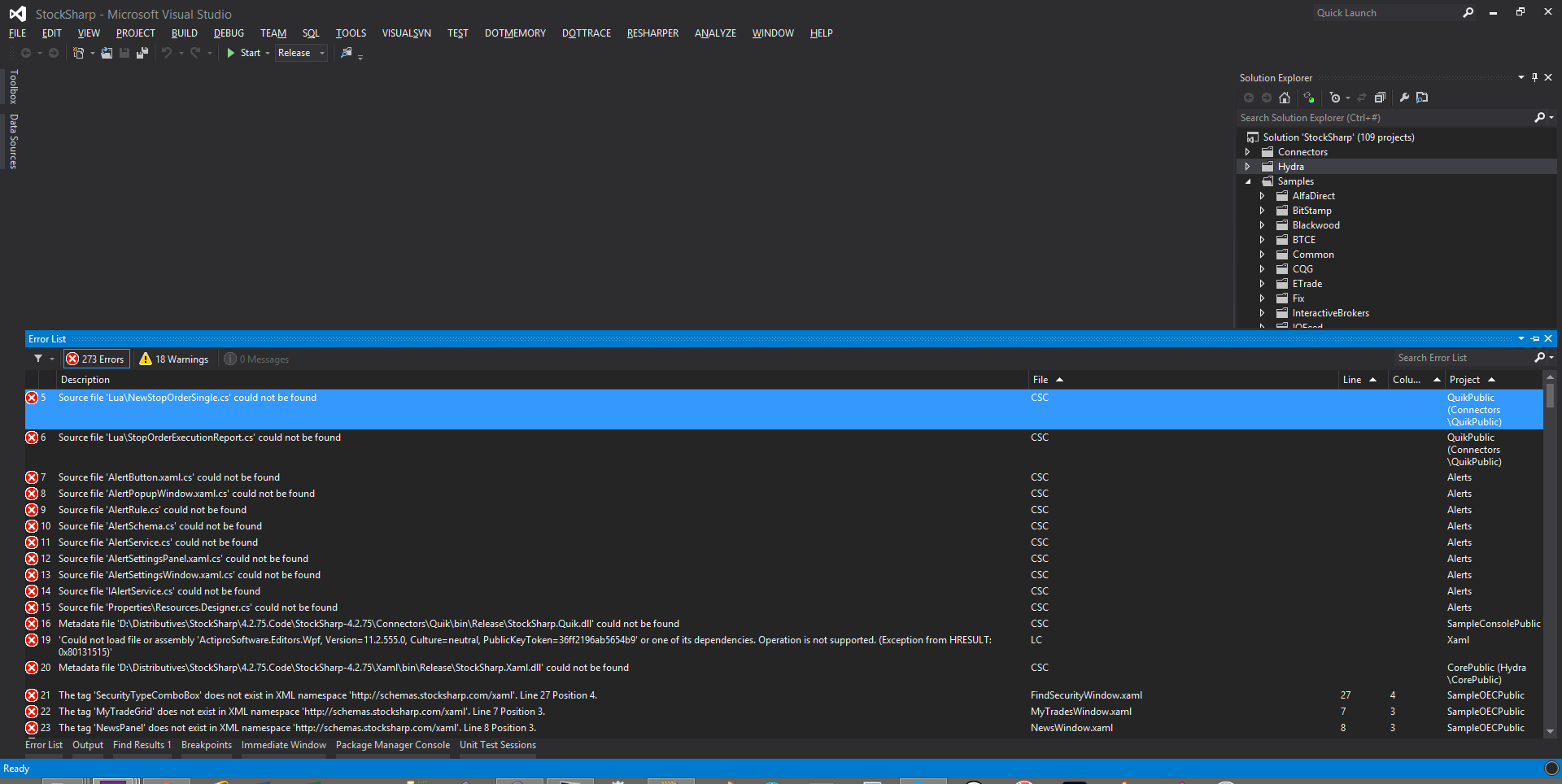Open the Find in Files toolbar icon
This screenshot has width=1562, height=784.
click(x=347, y=53)
